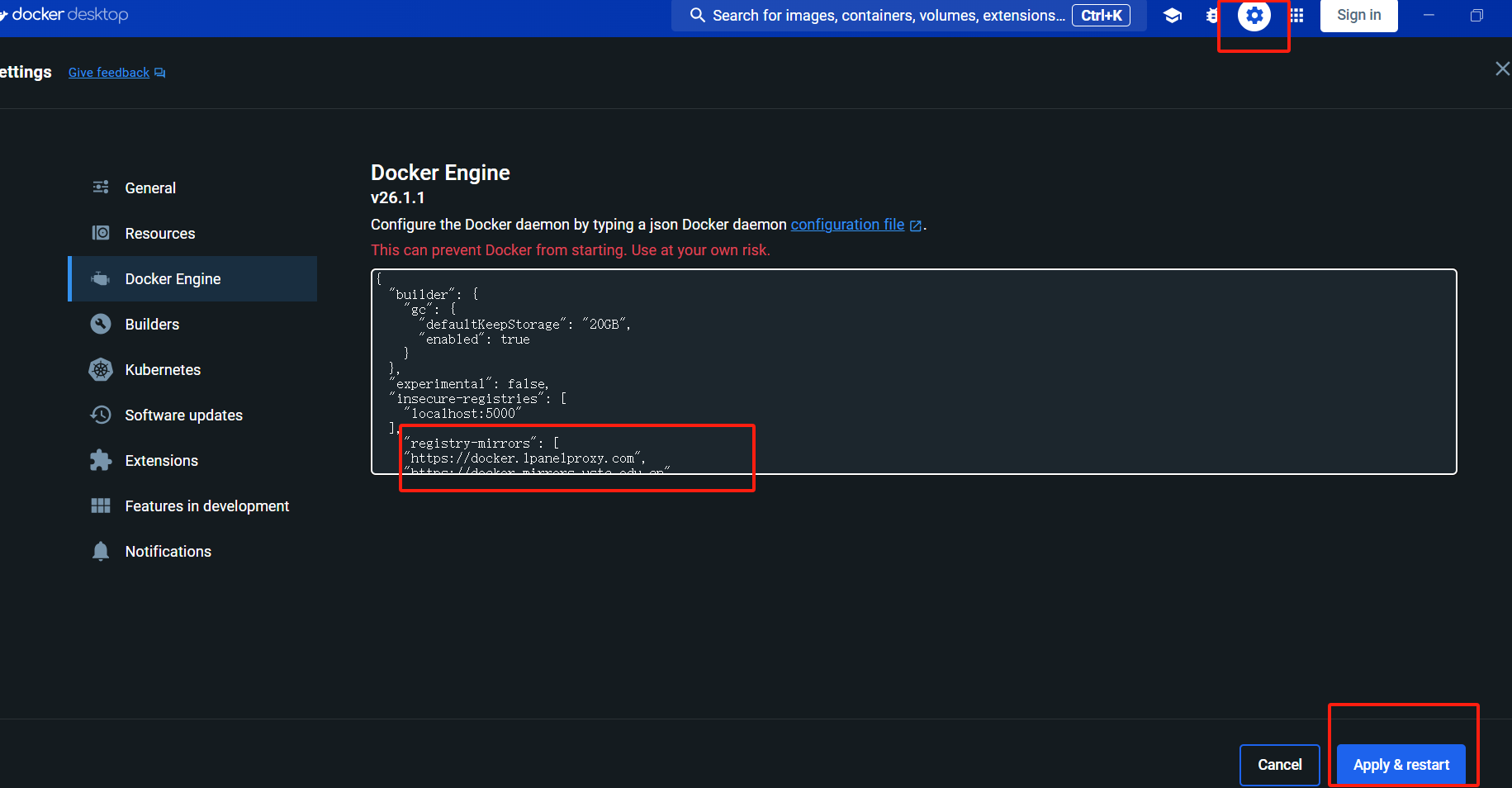Screen dimensions: 1512x788
Task: Click the Kubernetes wheel icon
Action: 101,369
